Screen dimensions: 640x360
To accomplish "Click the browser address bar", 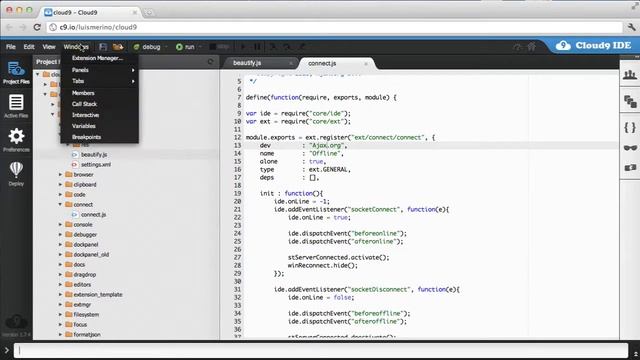I will click(335, 27).
